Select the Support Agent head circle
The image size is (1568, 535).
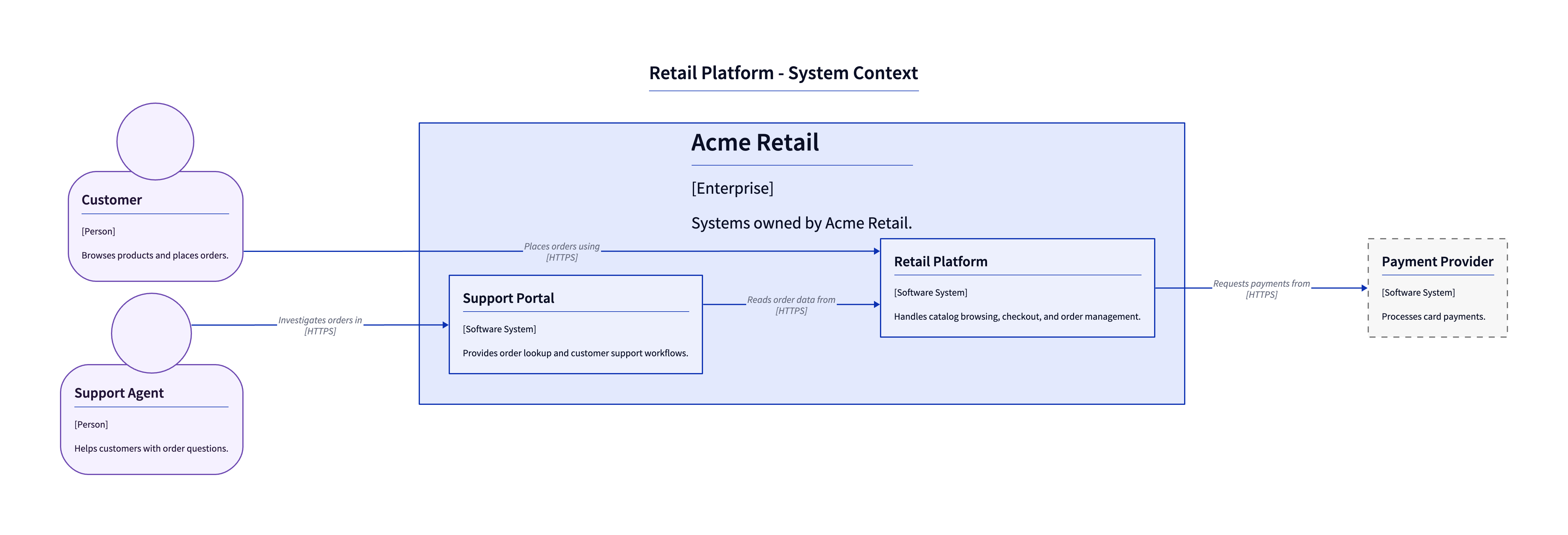click(151, 333)
